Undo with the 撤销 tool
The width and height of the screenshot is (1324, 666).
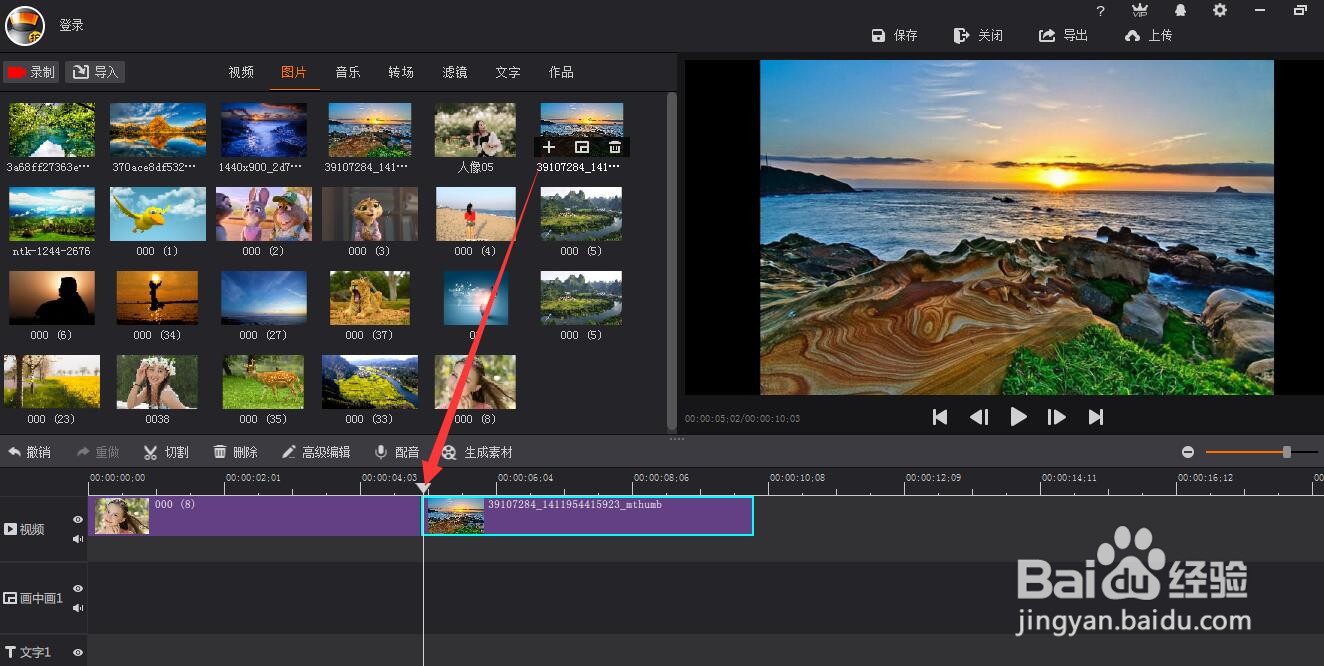pos(29,452)
